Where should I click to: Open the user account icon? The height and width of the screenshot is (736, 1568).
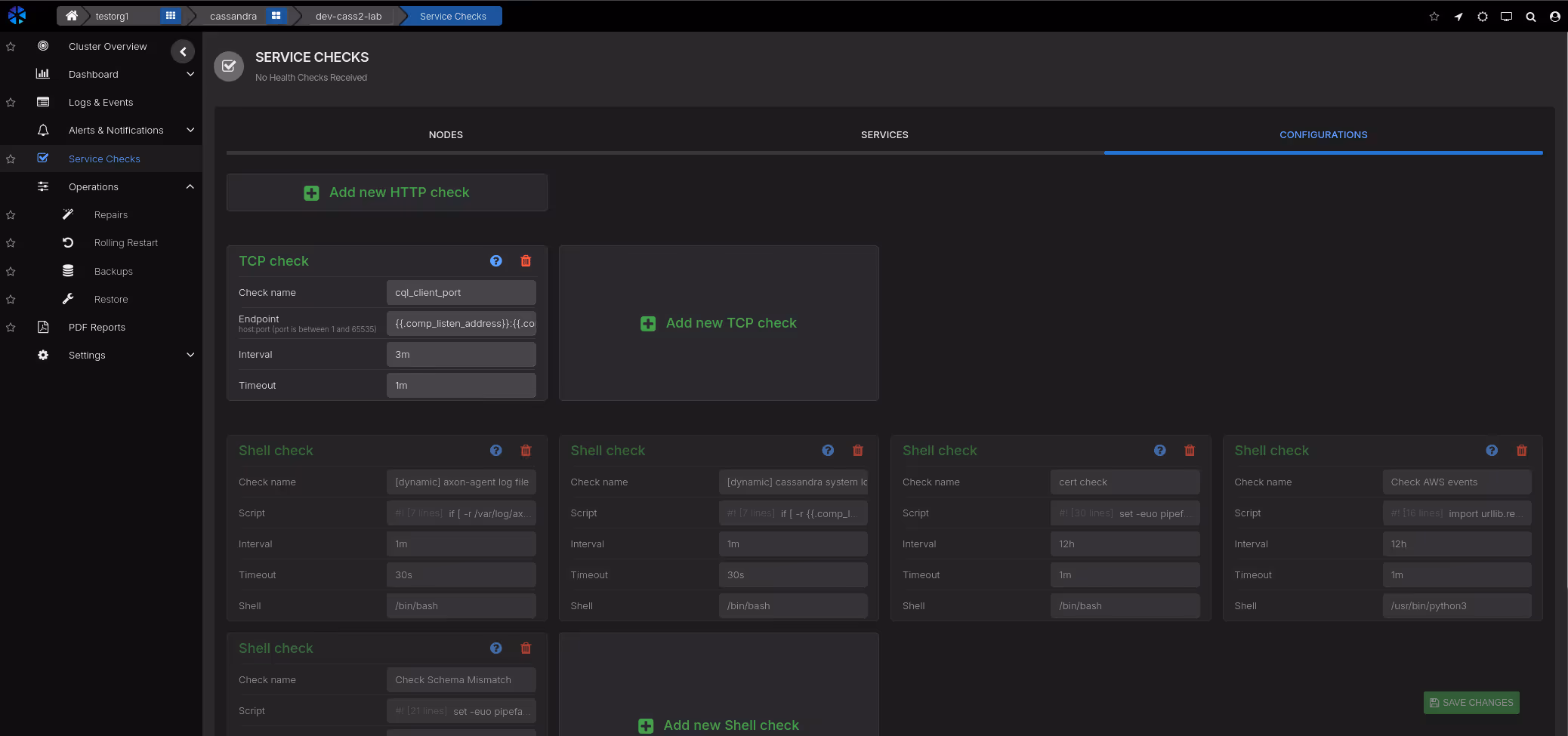pyautogui.click(x=1554, y=17)
